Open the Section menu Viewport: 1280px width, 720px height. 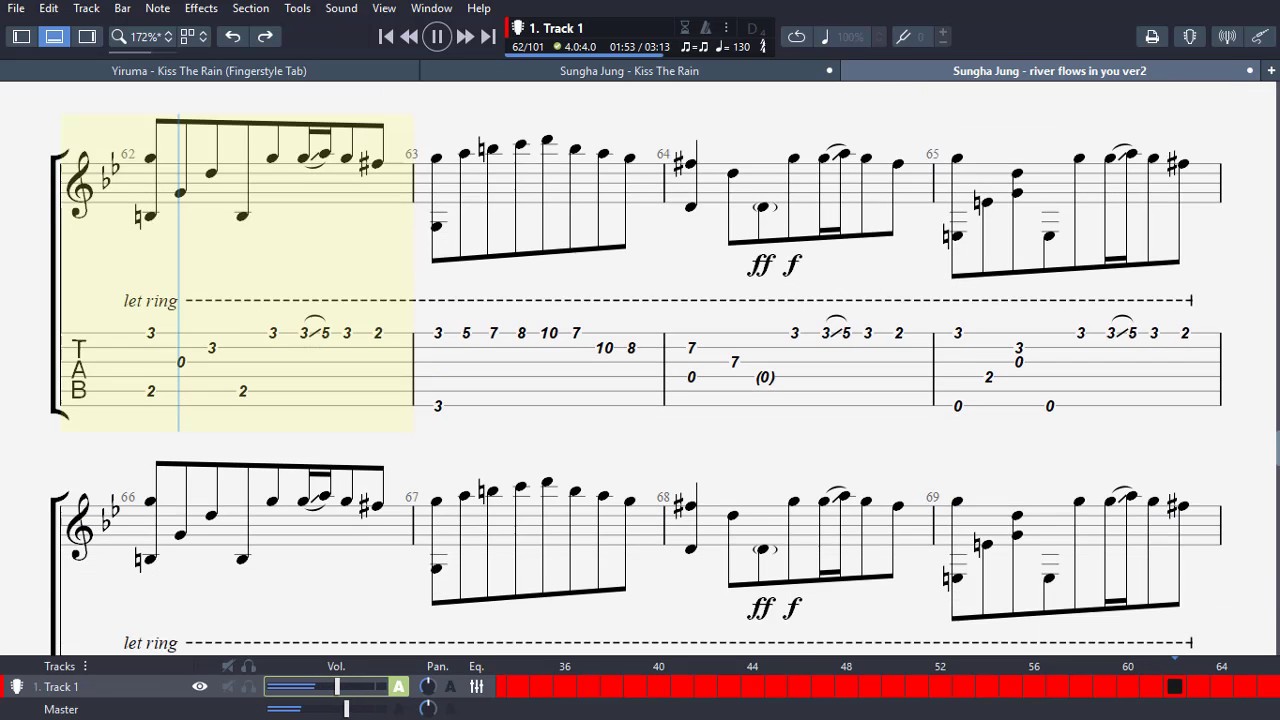pos(251,8)
